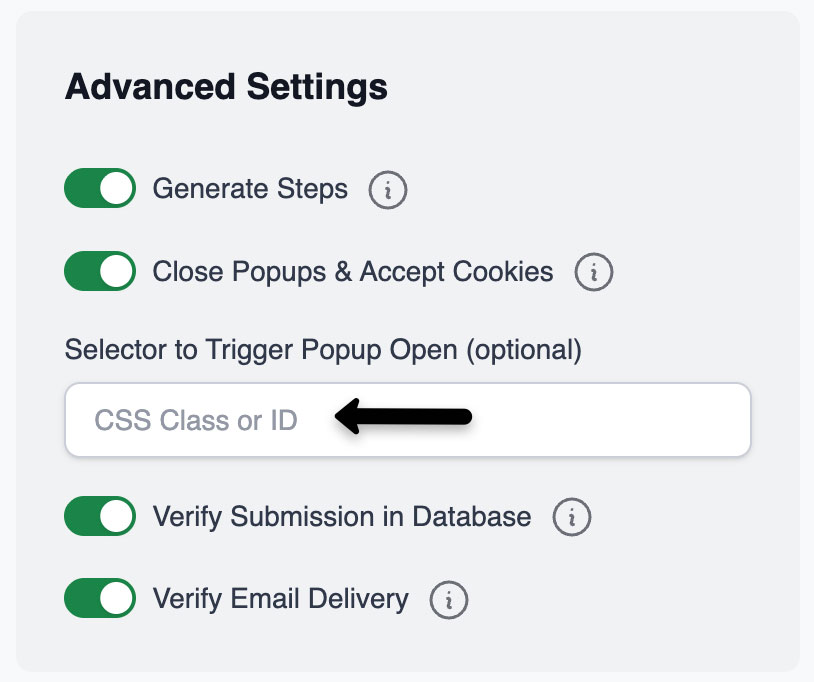Disable the Generate Steps toggle
Viewport: 814px width, 682px height.
click(100, 188)
